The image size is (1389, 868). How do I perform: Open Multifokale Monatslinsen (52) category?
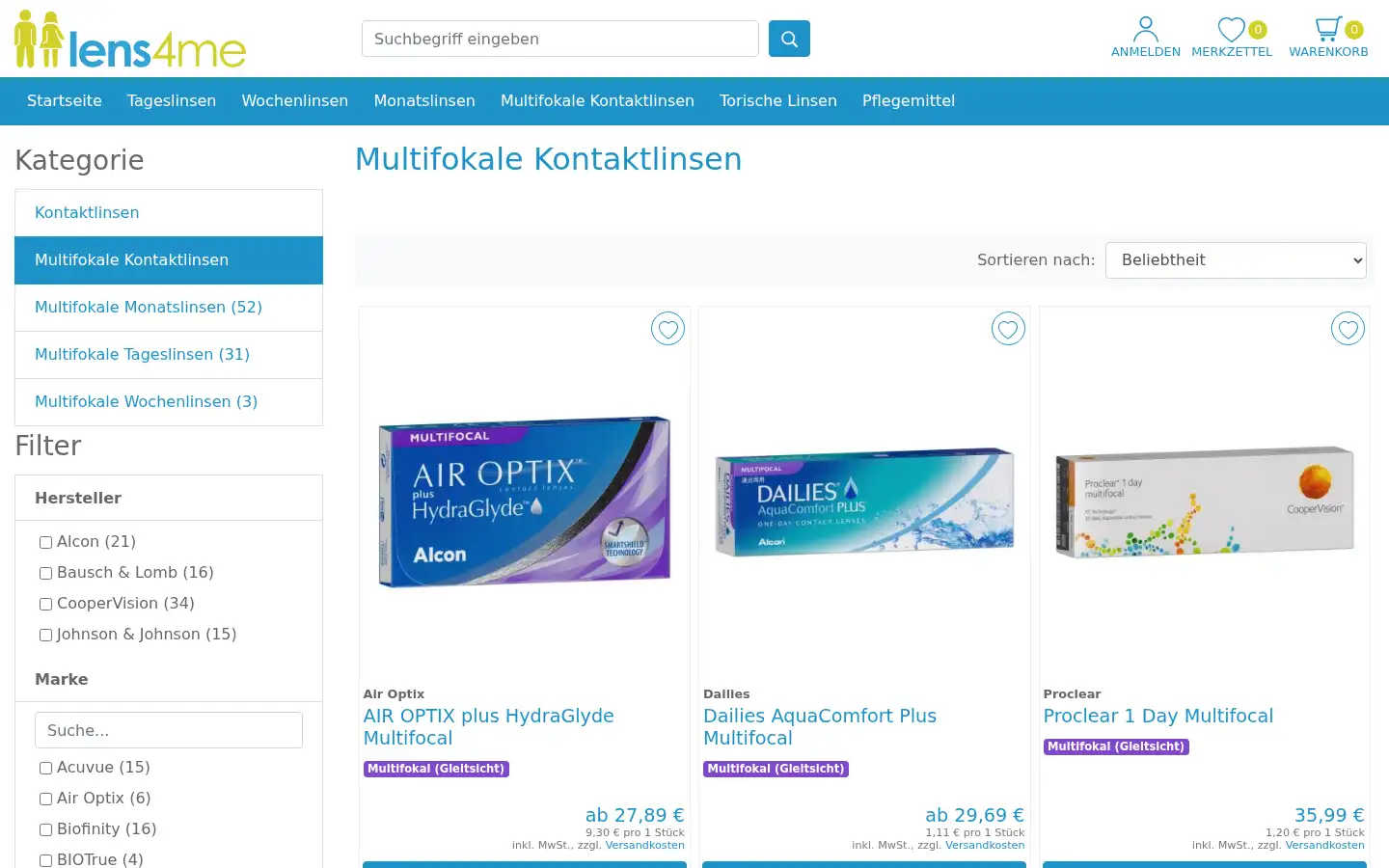[169, 308]
